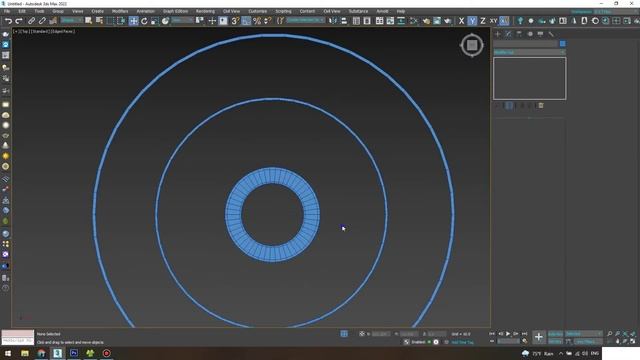Go to the end frame button
The width and height of the screenshot is (640, 360).
click(524, 334)
